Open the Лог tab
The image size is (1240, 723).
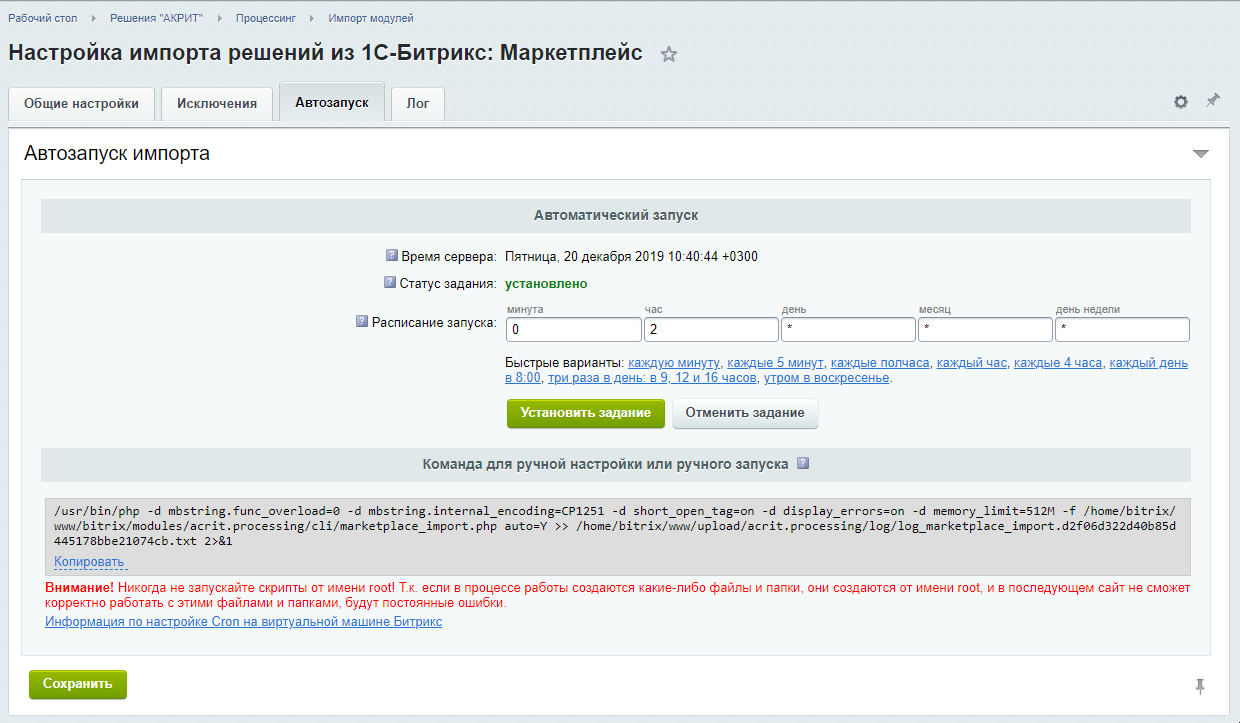(418, 104)
